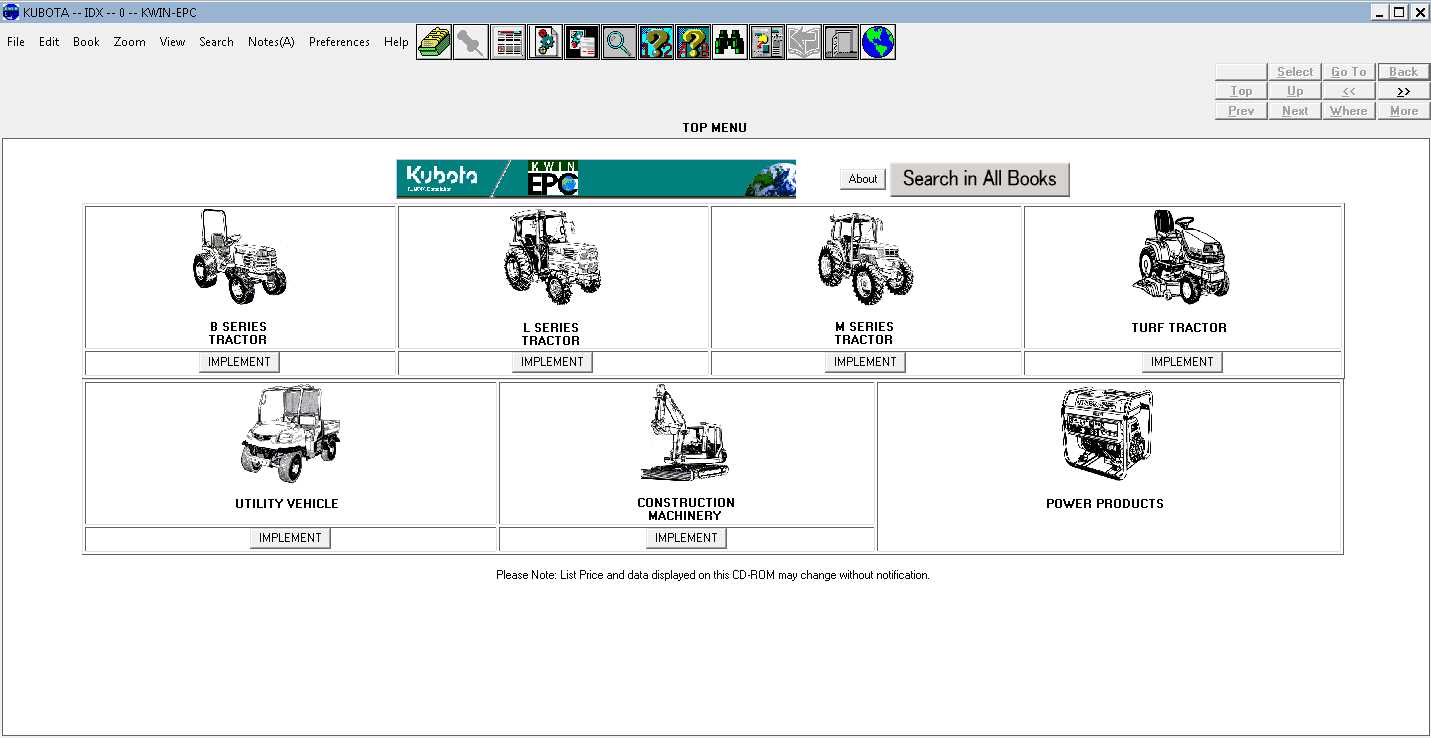1431x738 pixels.
Task: Click the gray door exit icon
Action: [841, 42]
